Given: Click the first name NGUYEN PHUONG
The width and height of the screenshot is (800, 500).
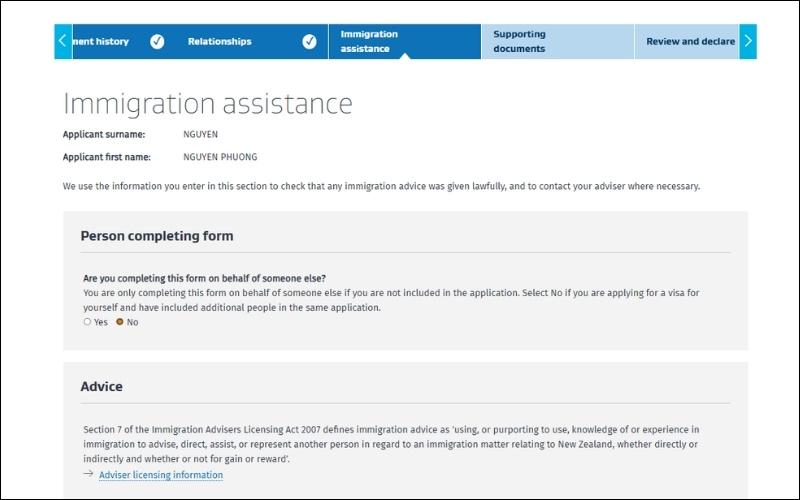Looking at the screenshot, I should (220, 157).
